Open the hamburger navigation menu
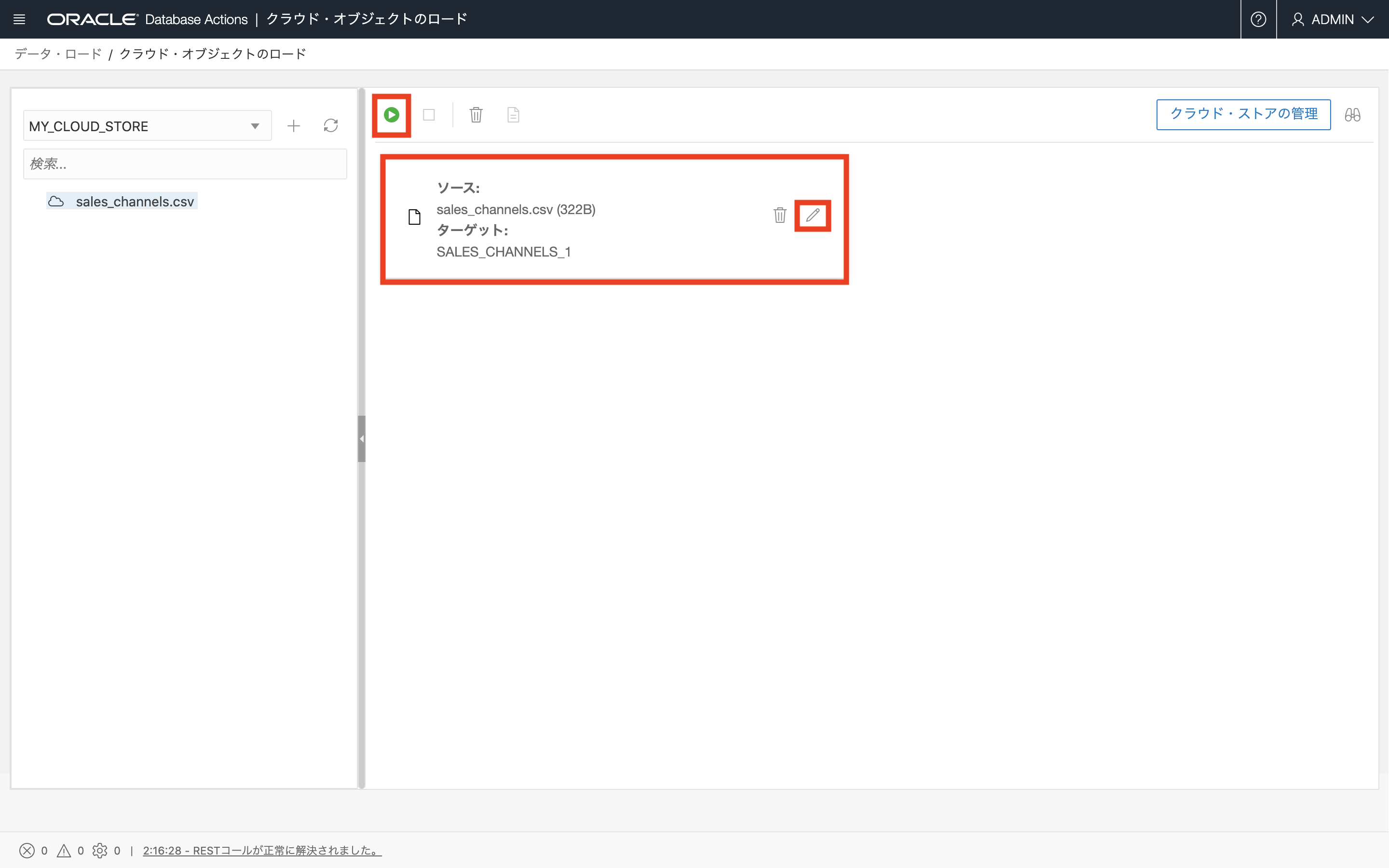Image resolution: width=1389 pixels, height=868 pixels. 19,19
